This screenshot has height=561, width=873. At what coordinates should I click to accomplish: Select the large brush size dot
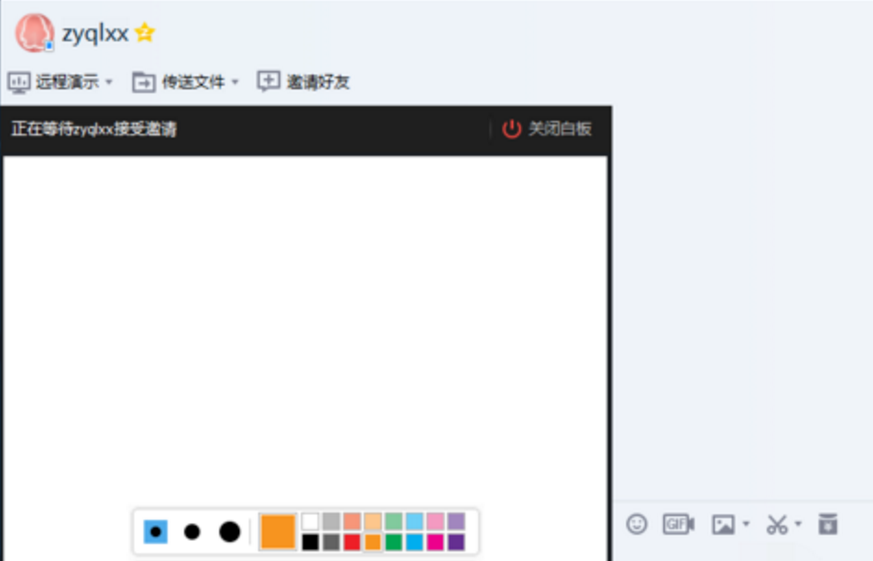pos(229,532)
